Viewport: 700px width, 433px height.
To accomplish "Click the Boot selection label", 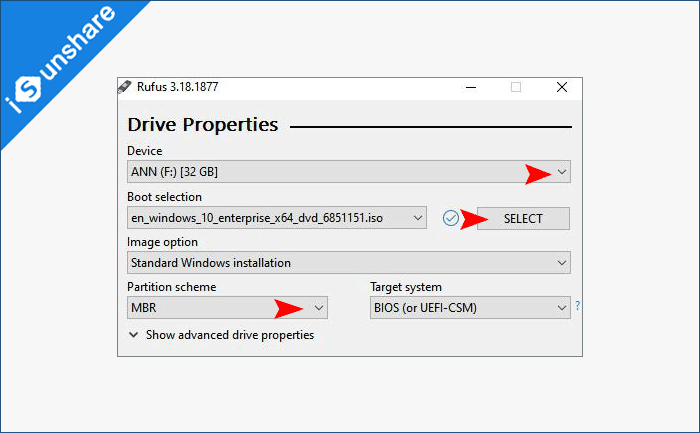I will click(x=164, y=197).
